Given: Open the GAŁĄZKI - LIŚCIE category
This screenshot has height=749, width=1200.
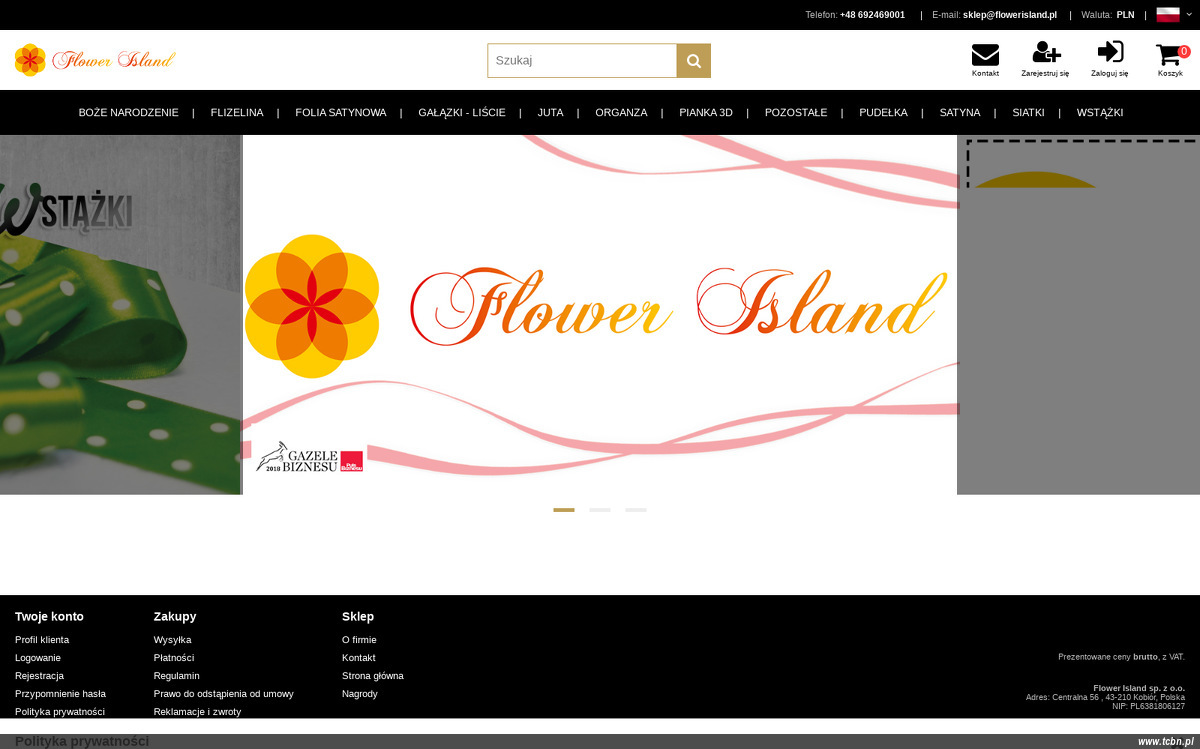Looking at the screenshot, I should (462, 113).
